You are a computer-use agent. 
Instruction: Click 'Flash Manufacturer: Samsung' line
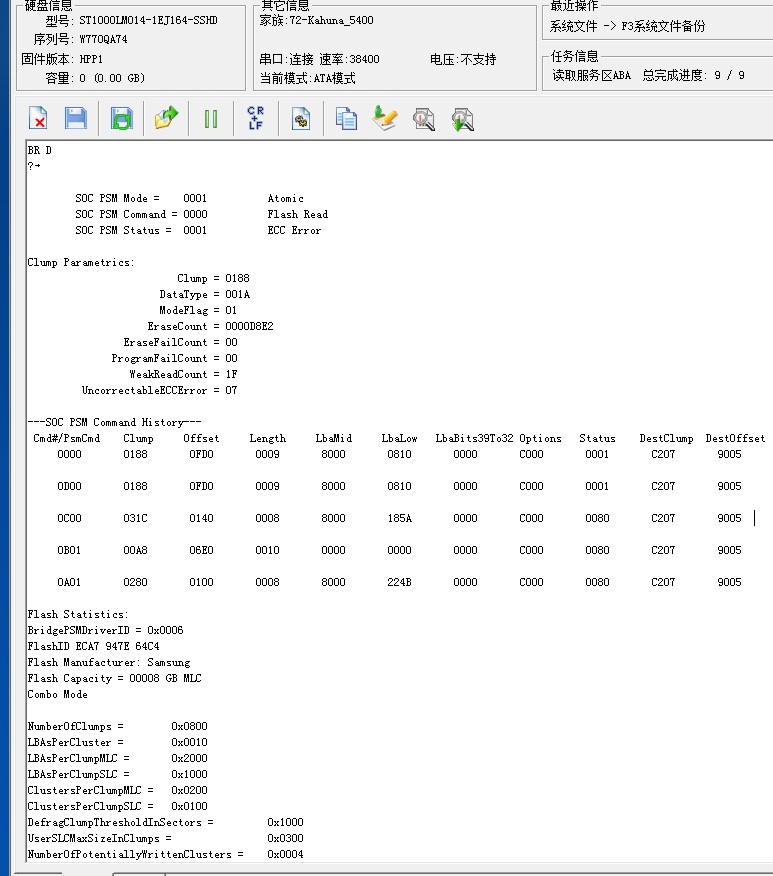click(109, 663)
